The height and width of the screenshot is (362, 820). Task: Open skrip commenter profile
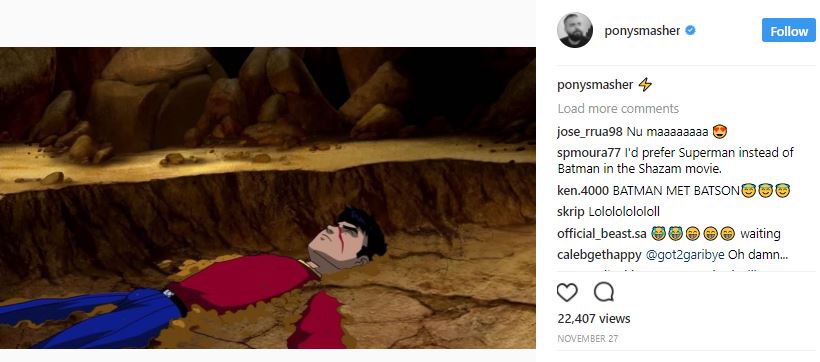pyautogui.click(x=571, y=212)
